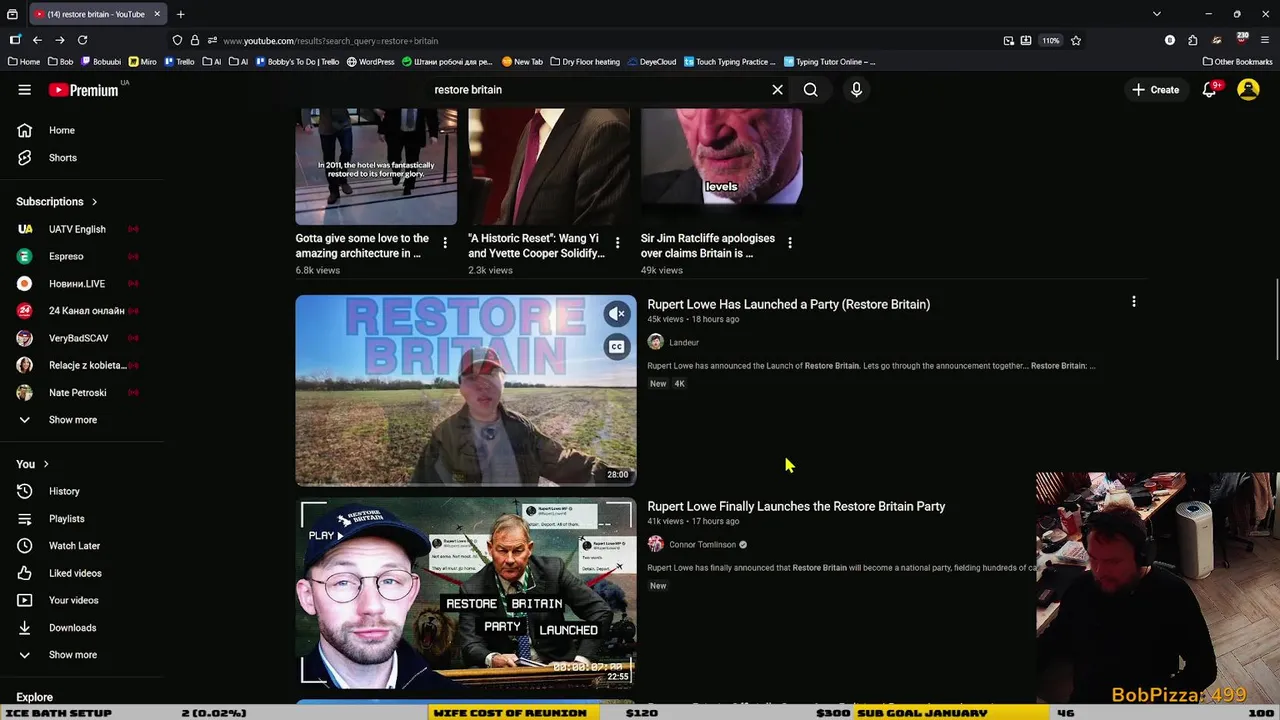Open the Sir Jim Ratcliffe short thumbnail
The image size is (1280, 720).
tap(721, 165)
